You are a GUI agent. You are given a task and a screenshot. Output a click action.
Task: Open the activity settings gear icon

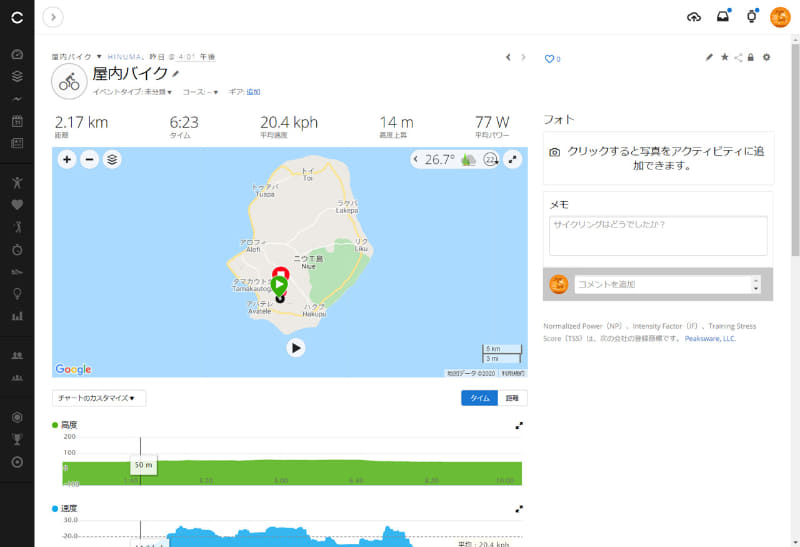pyautogui.click(x=766, y=57)
